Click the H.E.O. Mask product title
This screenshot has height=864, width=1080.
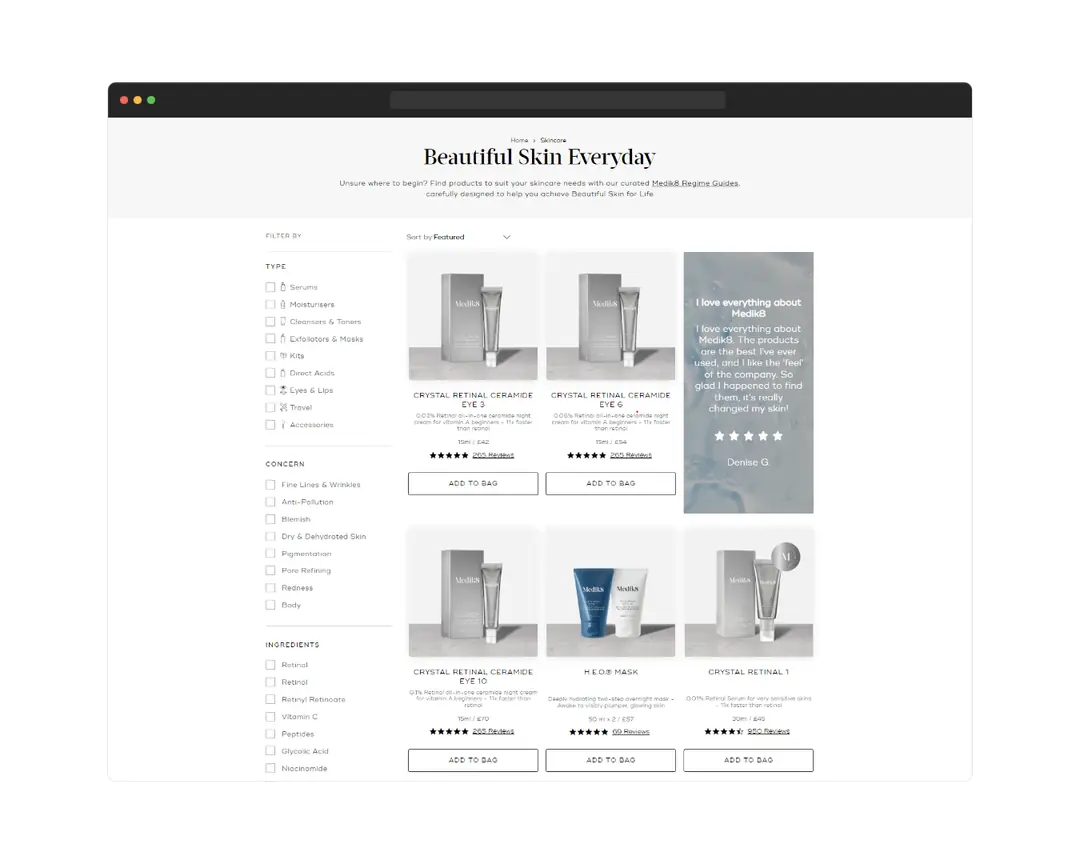611,672
